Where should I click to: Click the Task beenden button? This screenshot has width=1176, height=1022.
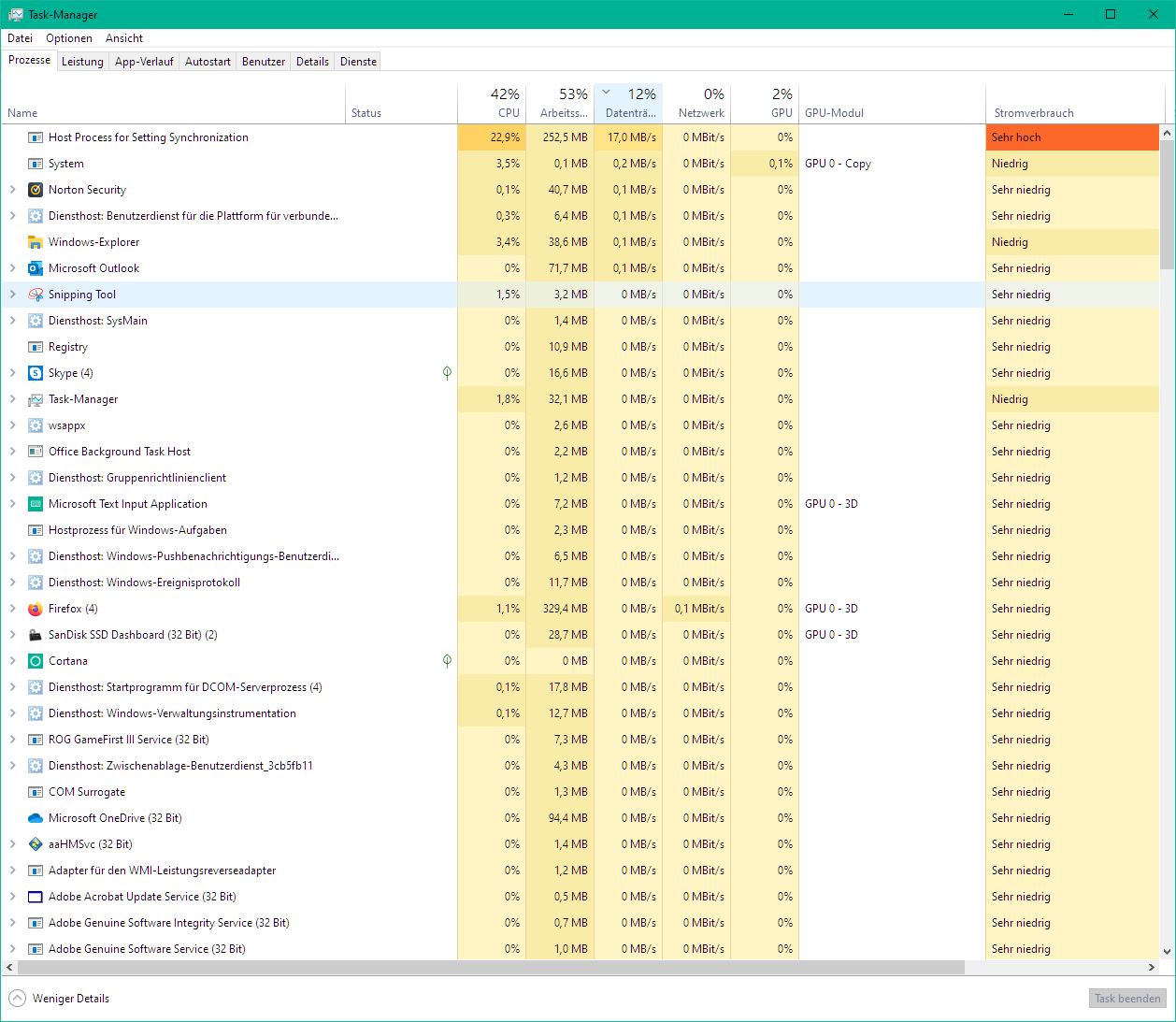[x=1127, y=999]
